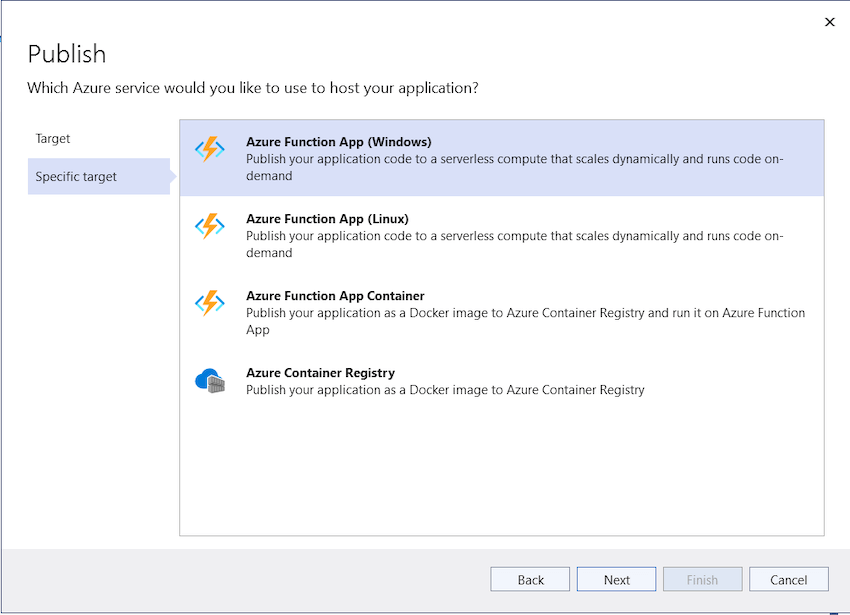Cancel the Publish dialog
The height and width of the screenshot is (615, 850).
pyautogui.click(x=789, y=580)
